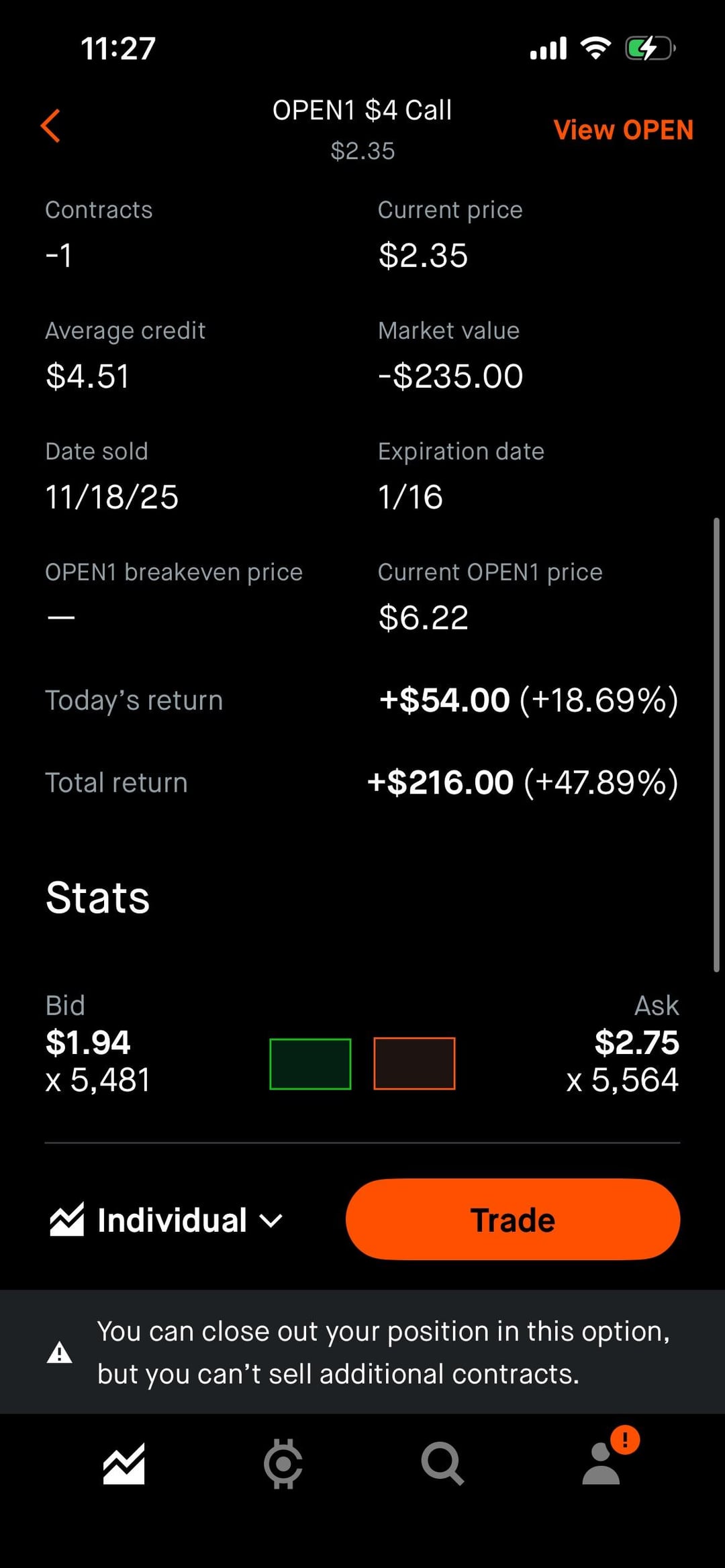Viewport: 725px width, 1568px height.
Task: Open the View OPEN link
Action: coord(623,130)
